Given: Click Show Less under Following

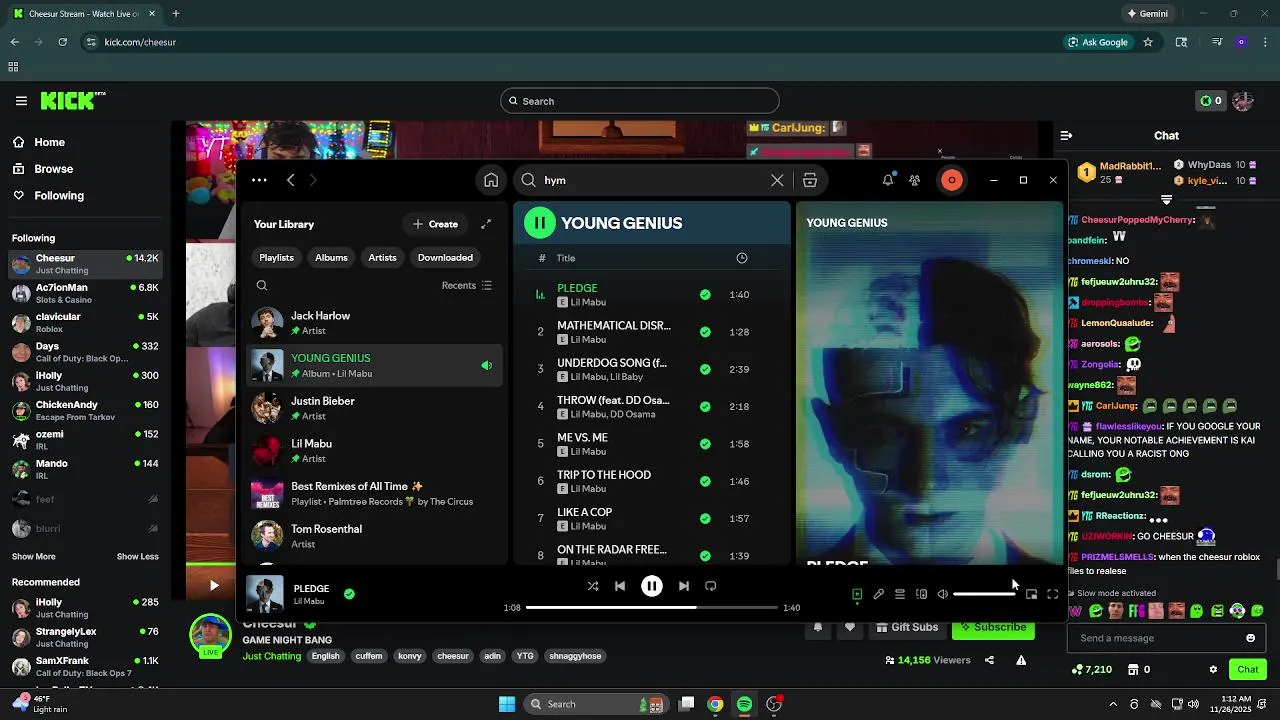Looking at the screenshot, I should [138, 557].
